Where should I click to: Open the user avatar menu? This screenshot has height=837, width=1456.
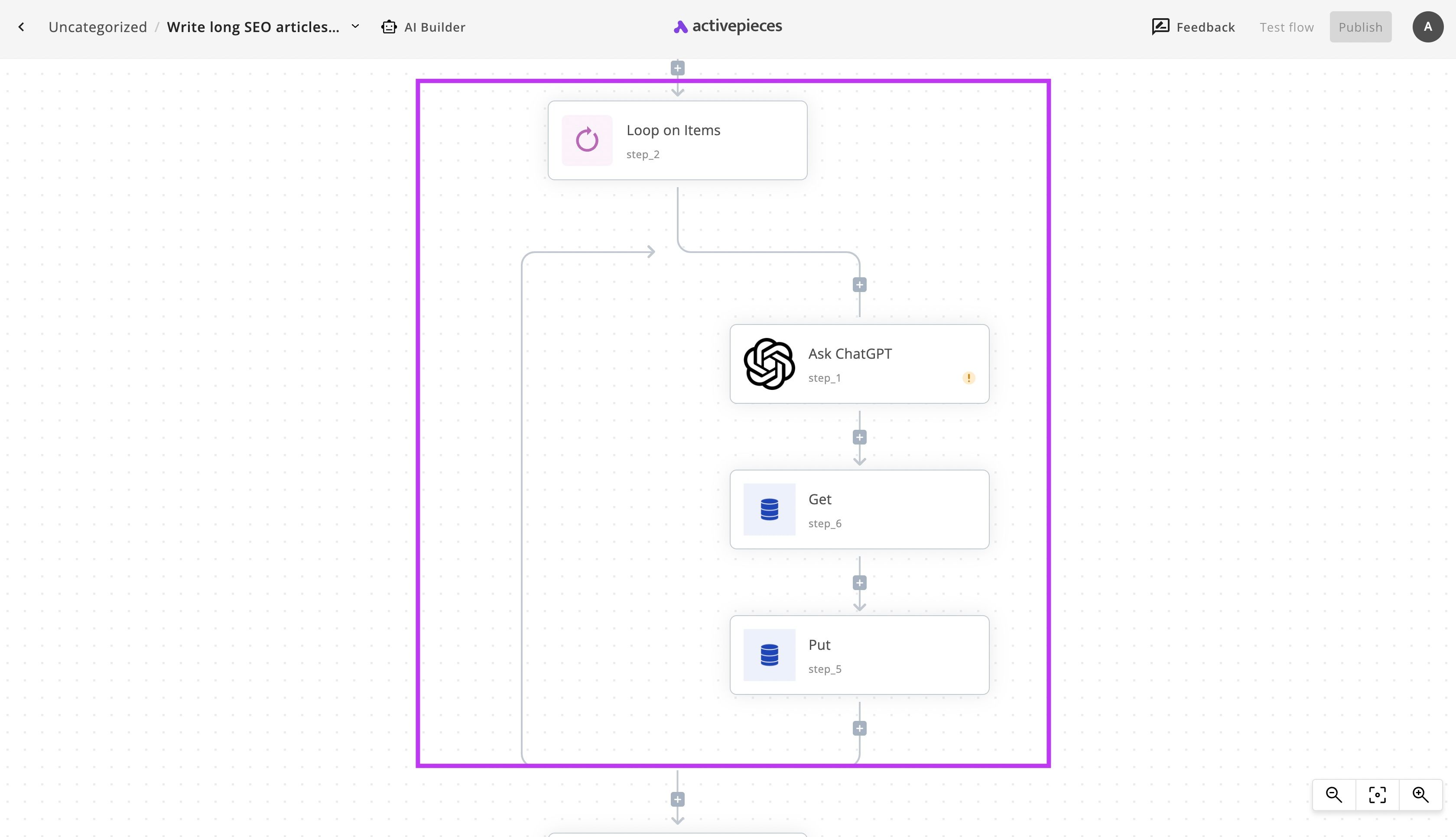[x=1428, y=27]
